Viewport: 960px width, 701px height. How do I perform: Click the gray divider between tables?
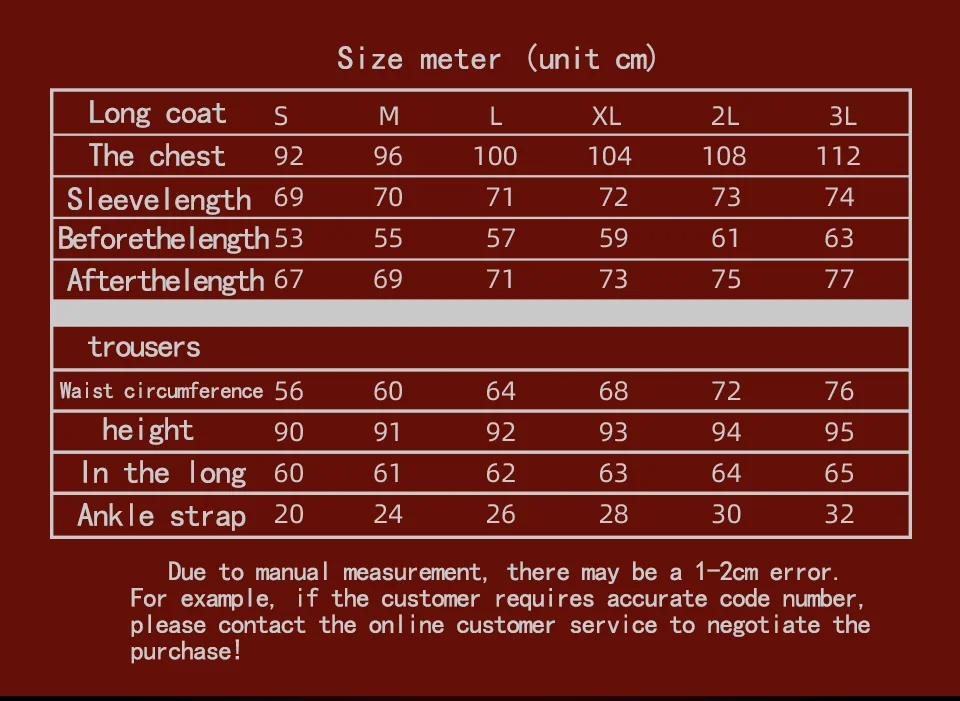(x=481, y=313)
